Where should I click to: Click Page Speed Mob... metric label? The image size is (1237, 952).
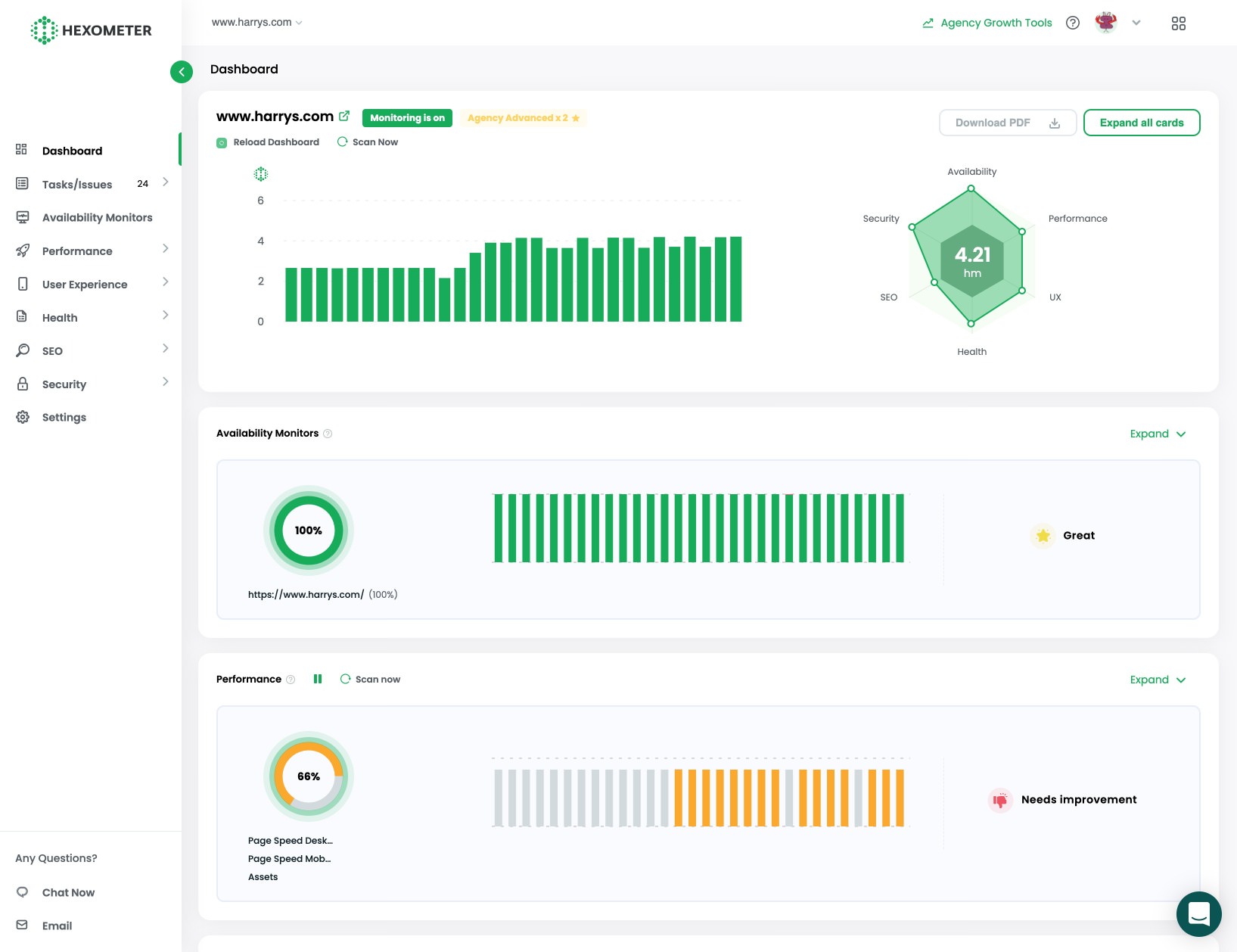click(x=289, y=859)
